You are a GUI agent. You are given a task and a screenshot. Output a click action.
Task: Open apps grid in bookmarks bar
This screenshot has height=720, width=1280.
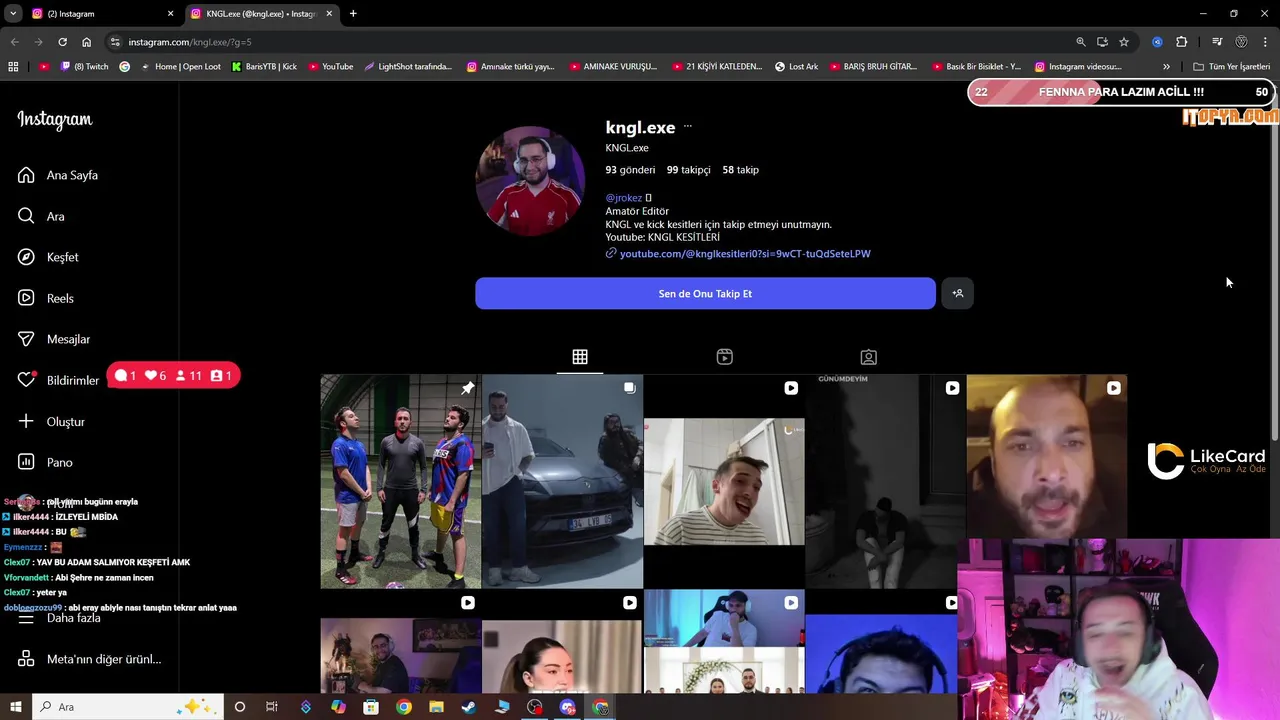13,67
